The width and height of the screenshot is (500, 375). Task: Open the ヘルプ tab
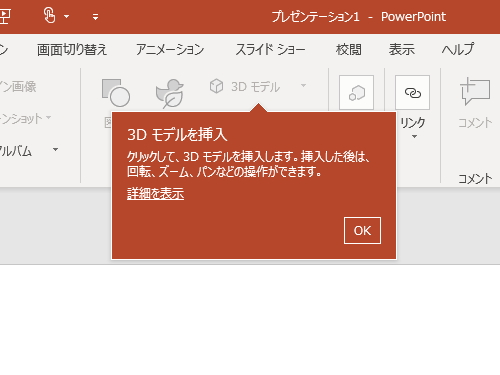[458, 50]
